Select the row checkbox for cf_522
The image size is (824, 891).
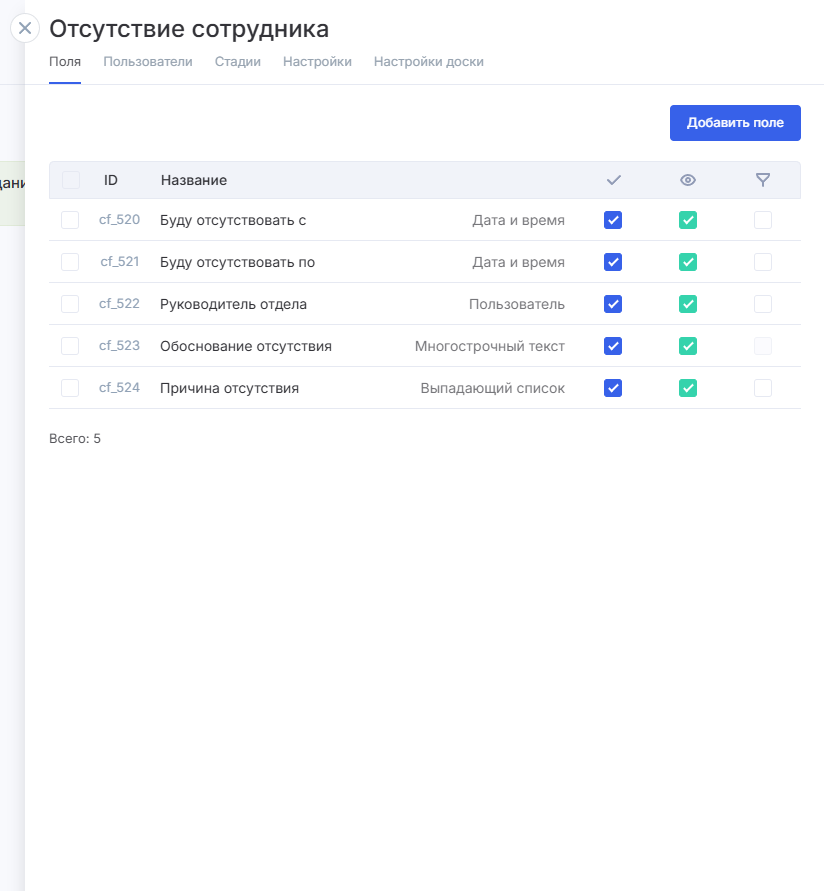[70, 304]
